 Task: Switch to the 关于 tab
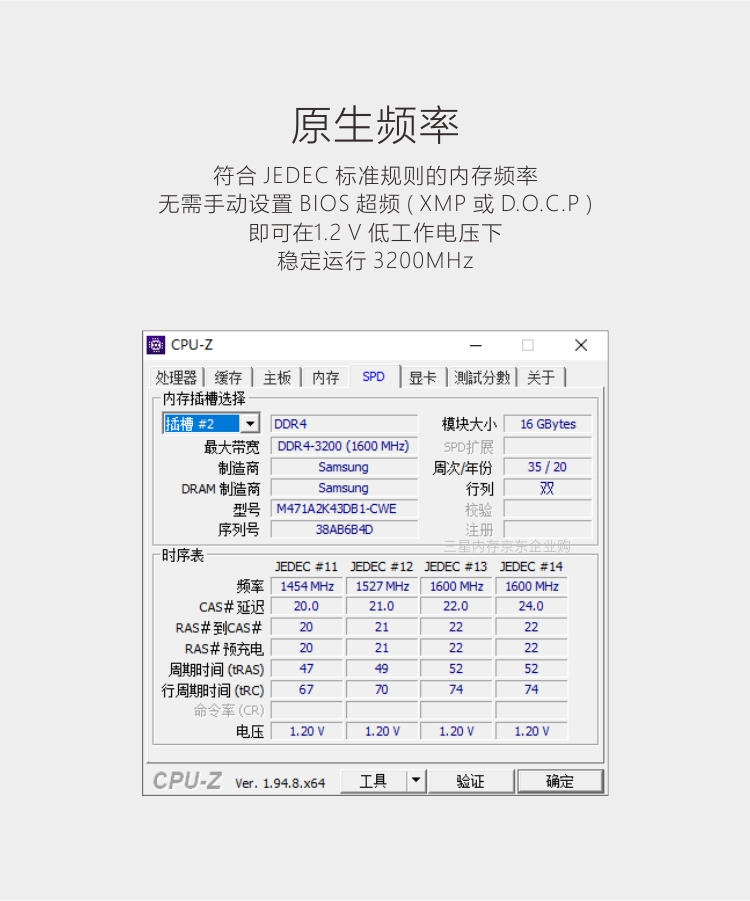(541, 377)
